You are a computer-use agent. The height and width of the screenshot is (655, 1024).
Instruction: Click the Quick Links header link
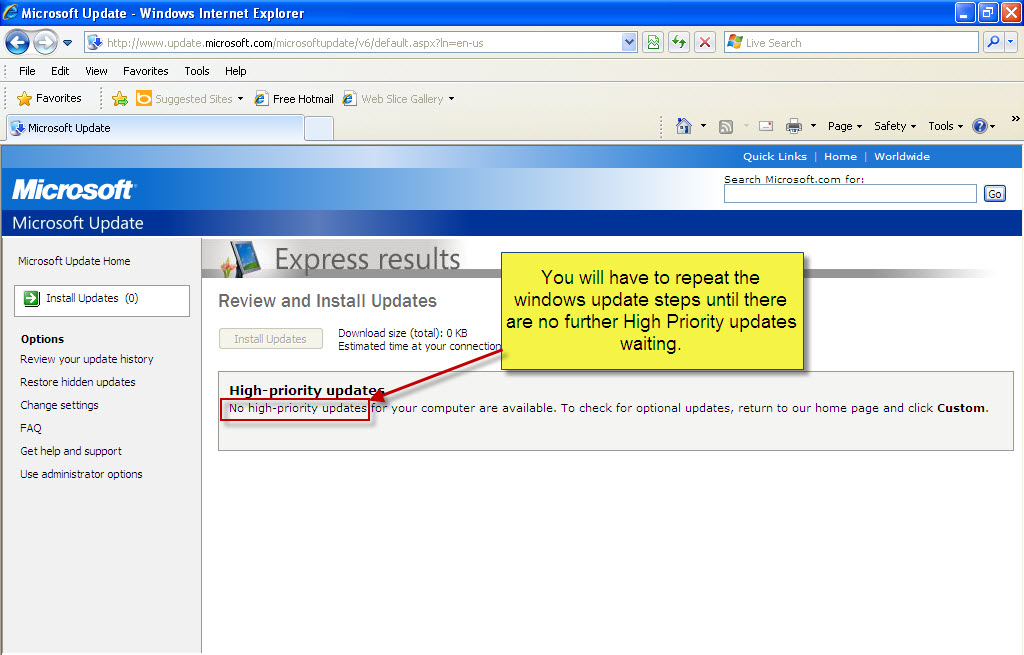click(x=775, y=157)
